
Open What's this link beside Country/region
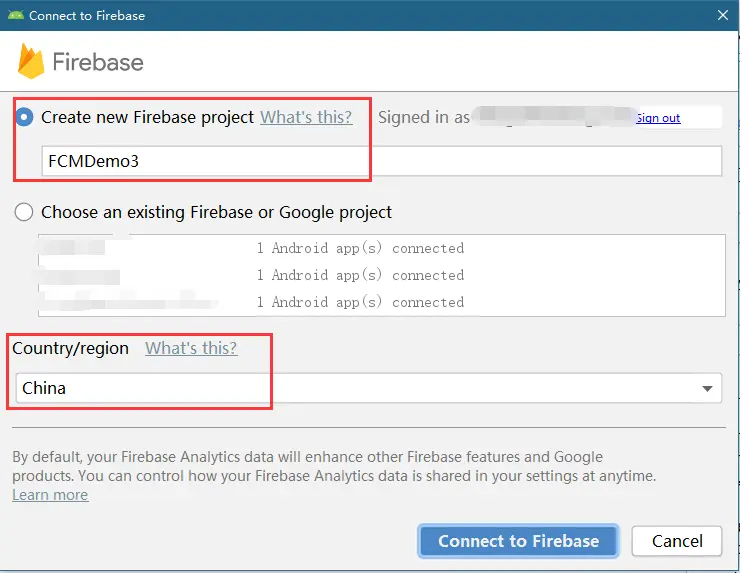tap(191, 348)
